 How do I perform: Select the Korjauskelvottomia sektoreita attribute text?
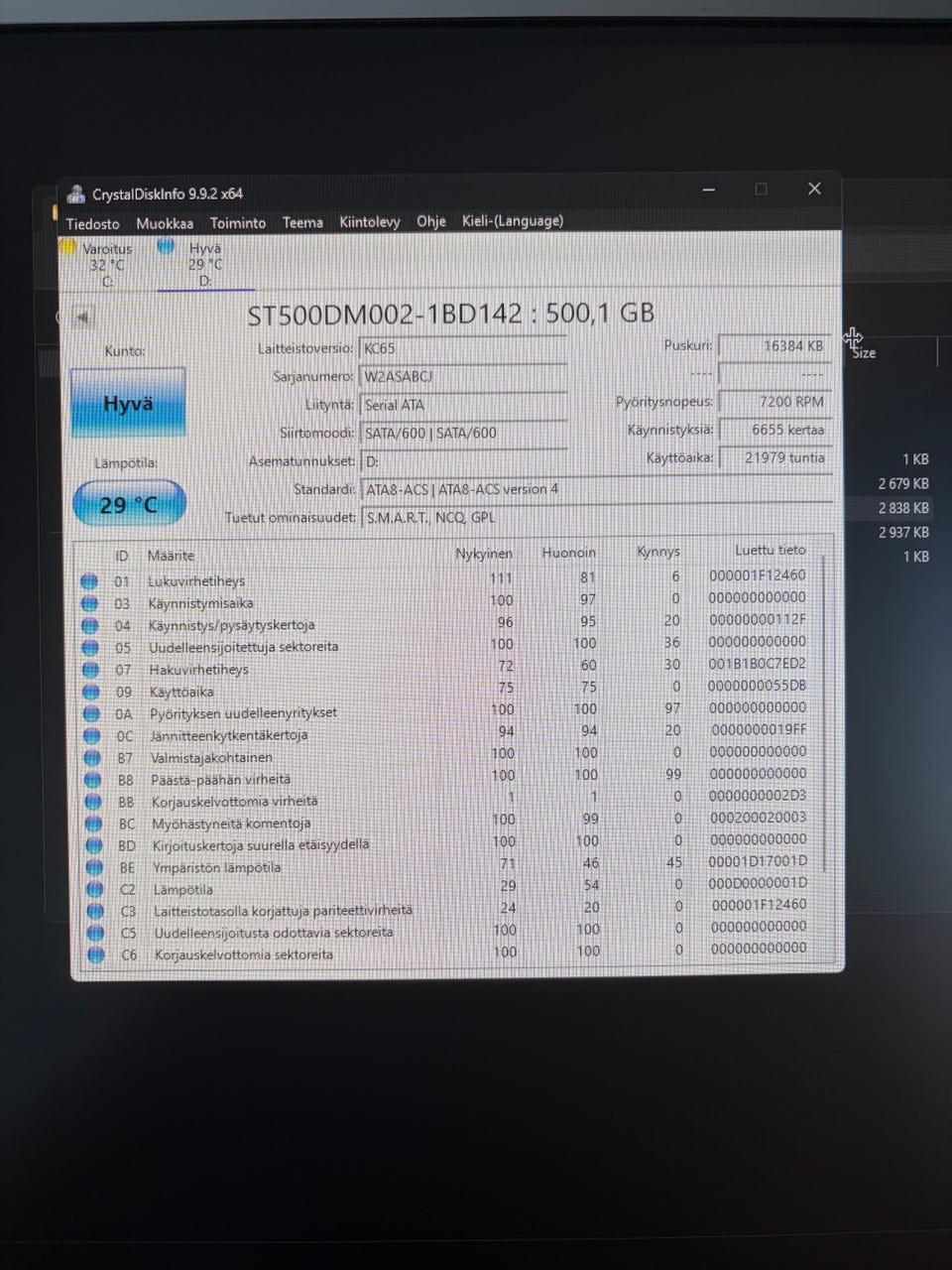click(x=244, y=955)
